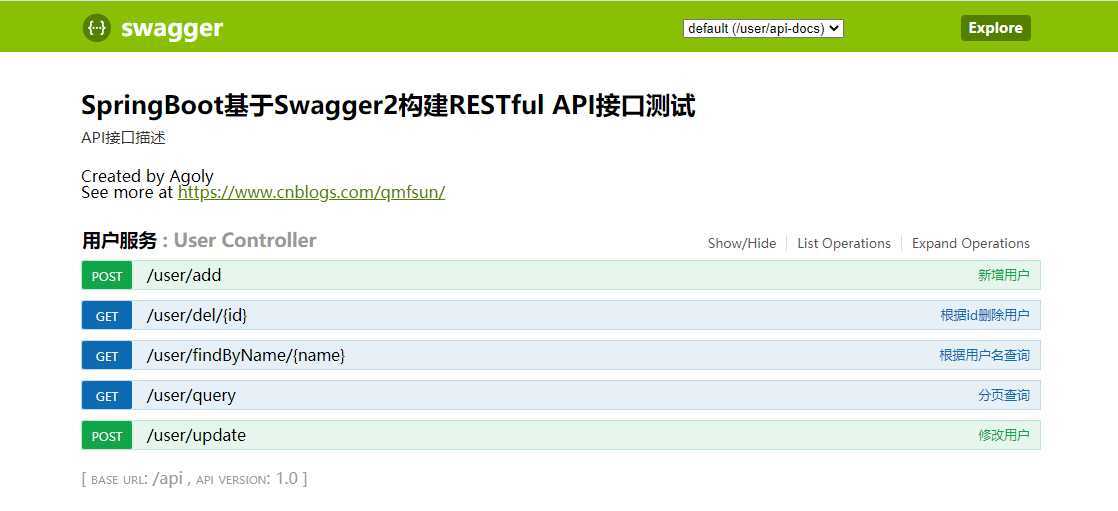
Task: Click the User Controller section heading
Action: 245,240
